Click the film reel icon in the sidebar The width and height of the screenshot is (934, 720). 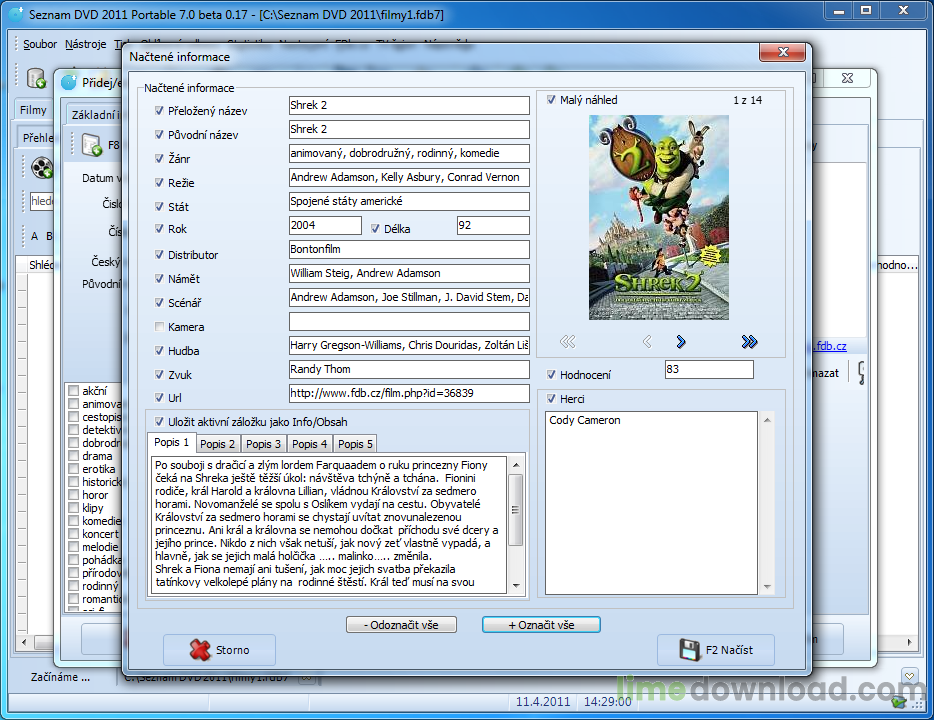pos(42,168)
